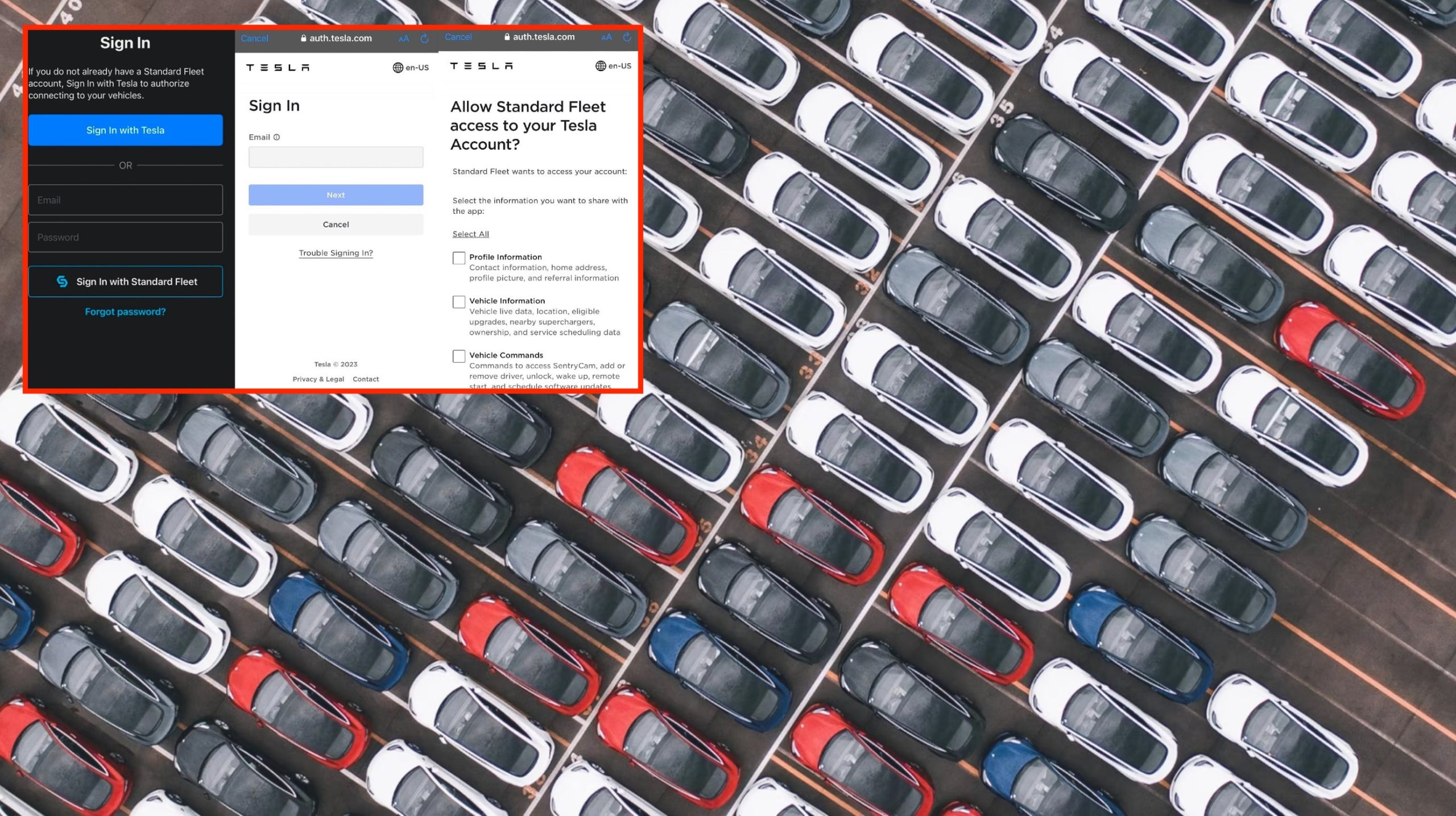Focus the Tesla Sign In Email input
1456x816 pixels.
pos(336,157)
